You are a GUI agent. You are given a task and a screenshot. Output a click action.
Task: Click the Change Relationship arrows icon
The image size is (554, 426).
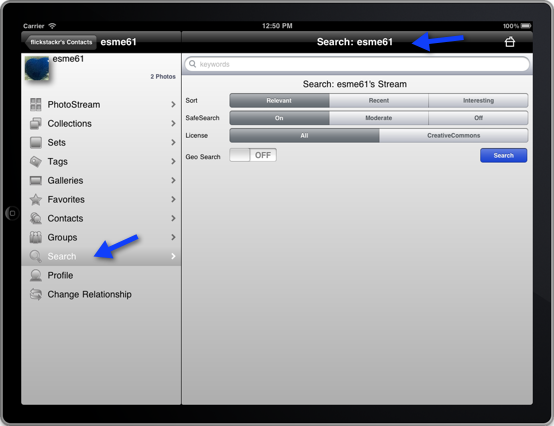pyautogui.click(x=36, y=294)
